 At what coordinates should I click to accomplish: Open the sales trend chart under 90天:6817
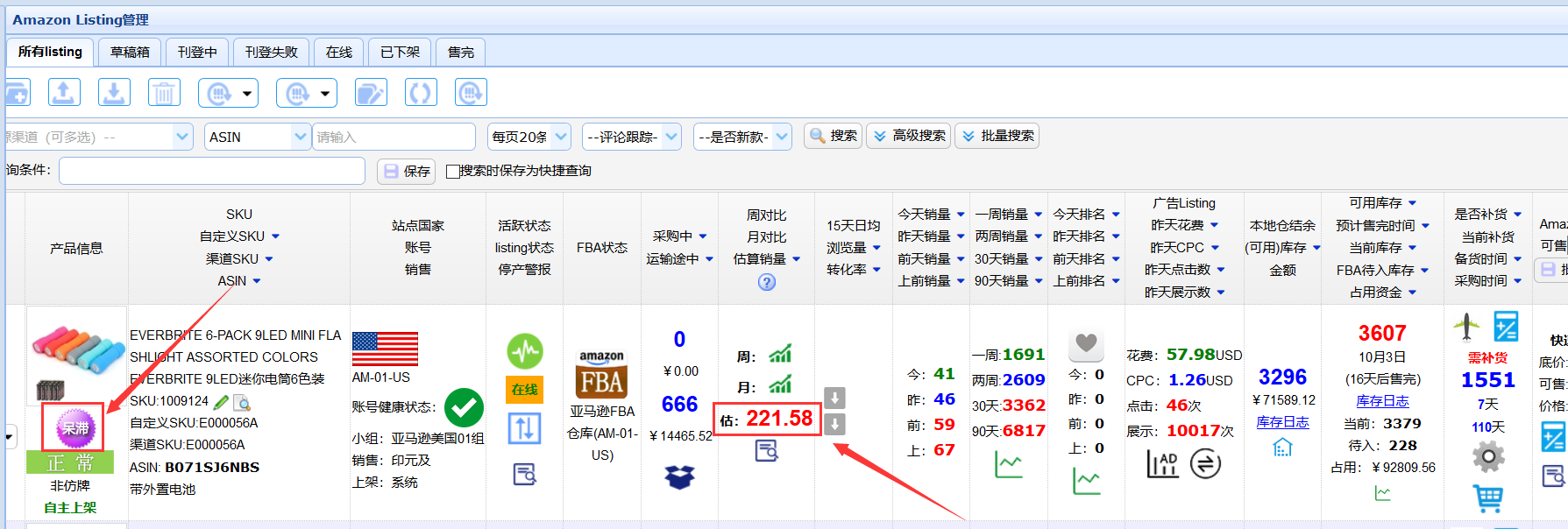point(1009,465)
